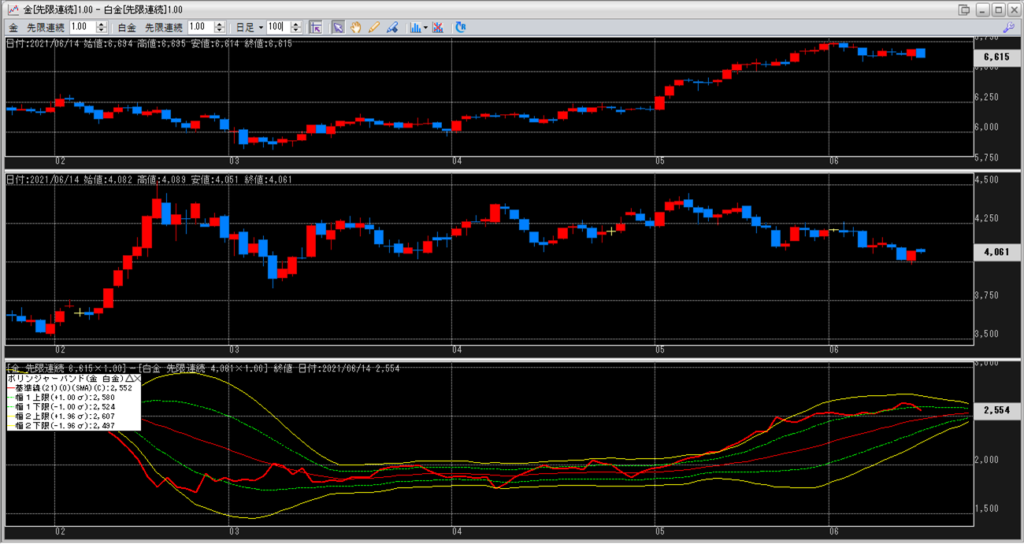Close the Bollinger band legend box
Viewport: 1024px width, 544px height.
(137, 381)
